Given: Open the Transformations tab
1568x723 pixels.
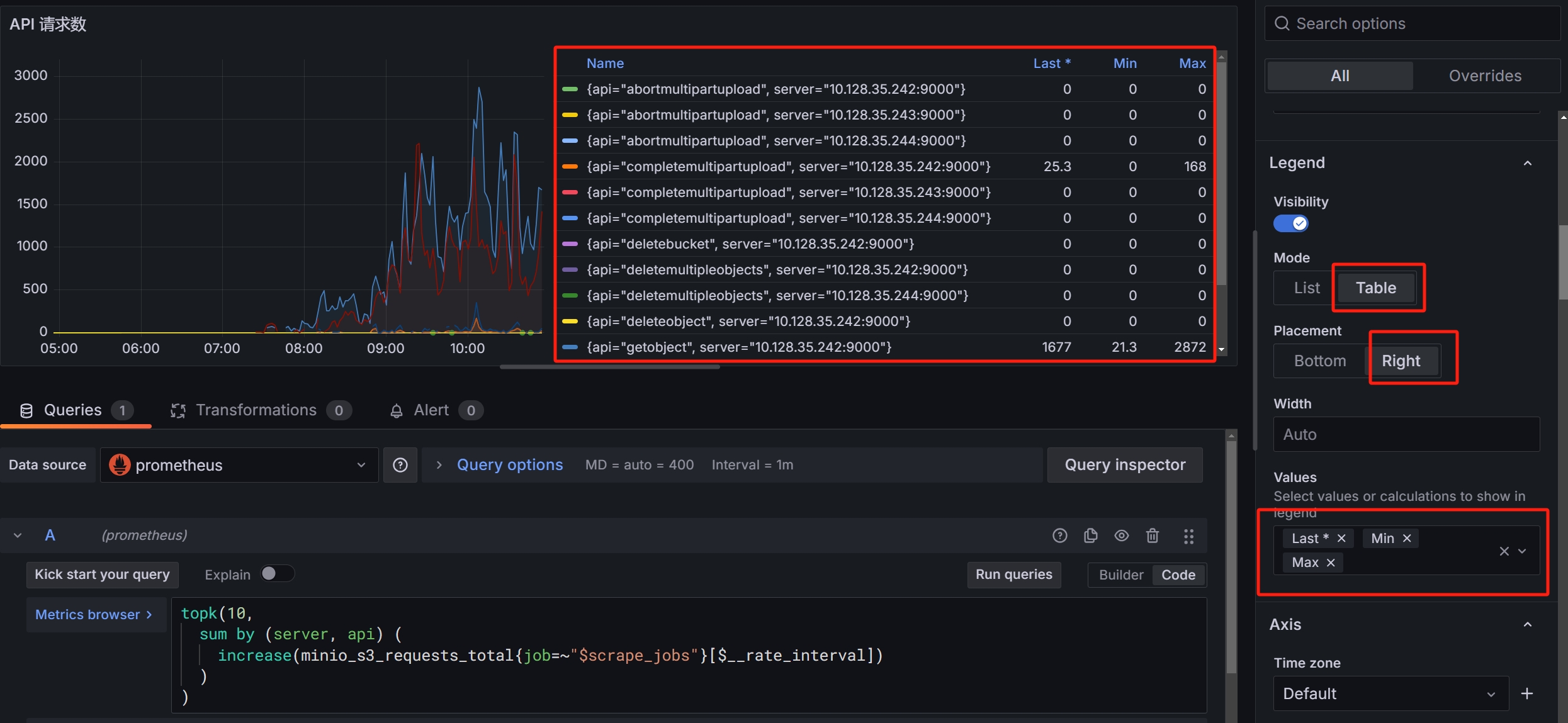Looking at the screenshot, I should point(261,411).
